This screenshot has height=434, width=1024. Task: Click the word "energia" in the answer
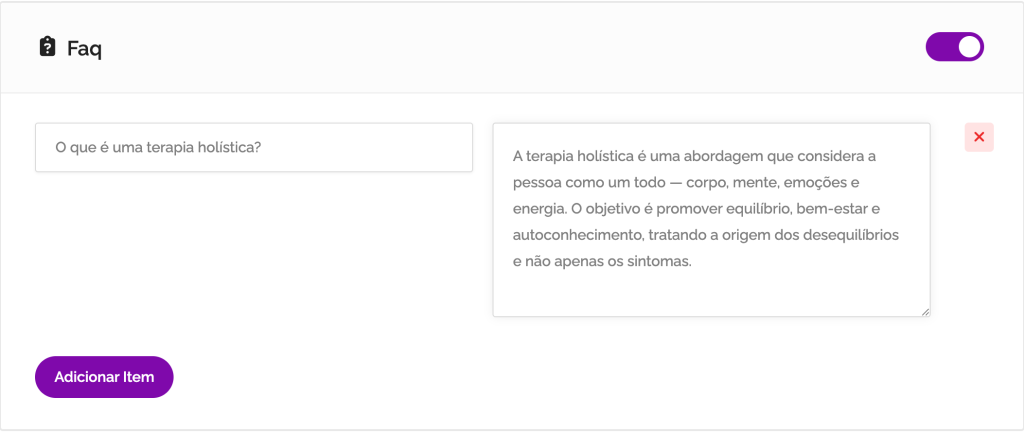pos(539,209)
